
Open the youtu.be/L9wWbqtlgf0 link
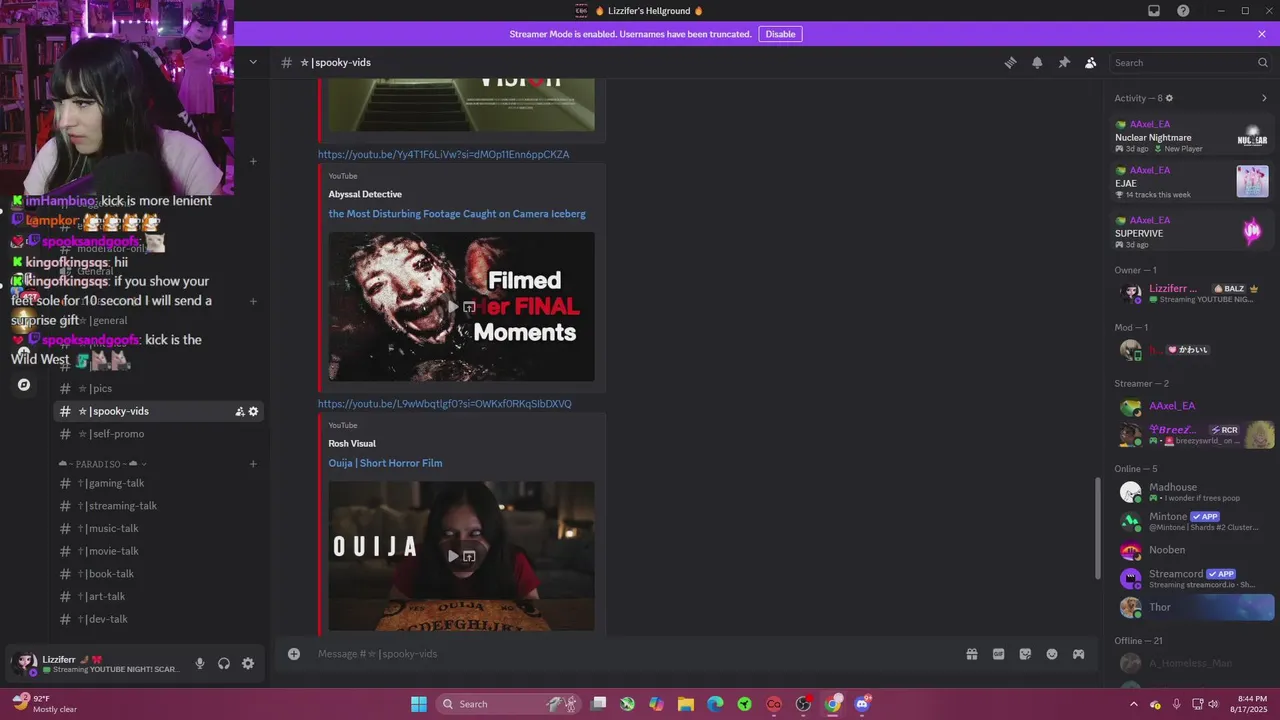pyautogui.click(x=445, y=404)
